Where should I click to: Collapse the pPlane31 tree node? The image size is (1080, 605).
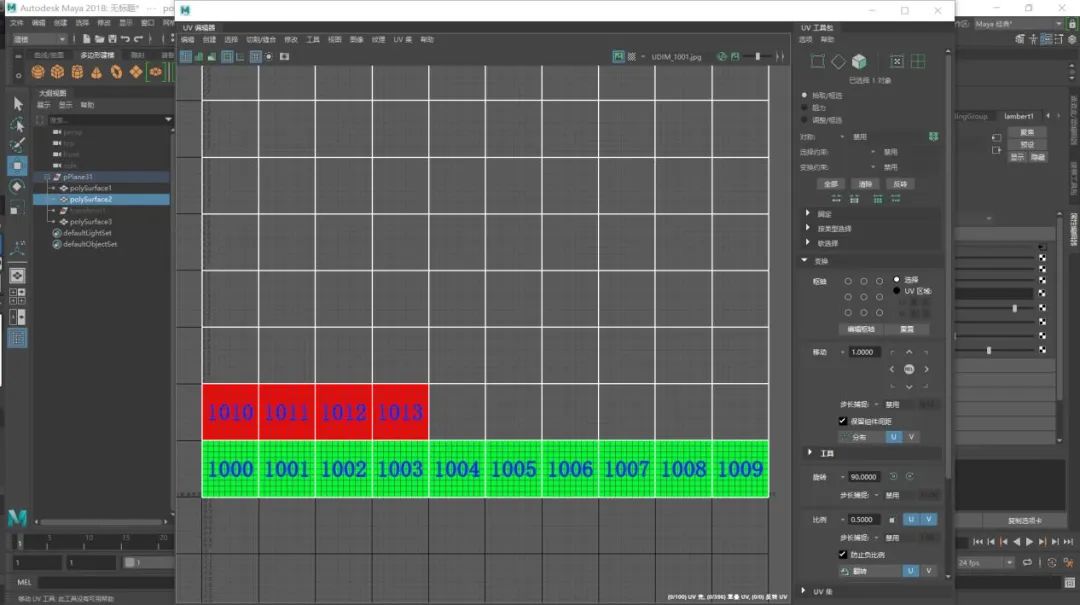[x=47, y=177]
